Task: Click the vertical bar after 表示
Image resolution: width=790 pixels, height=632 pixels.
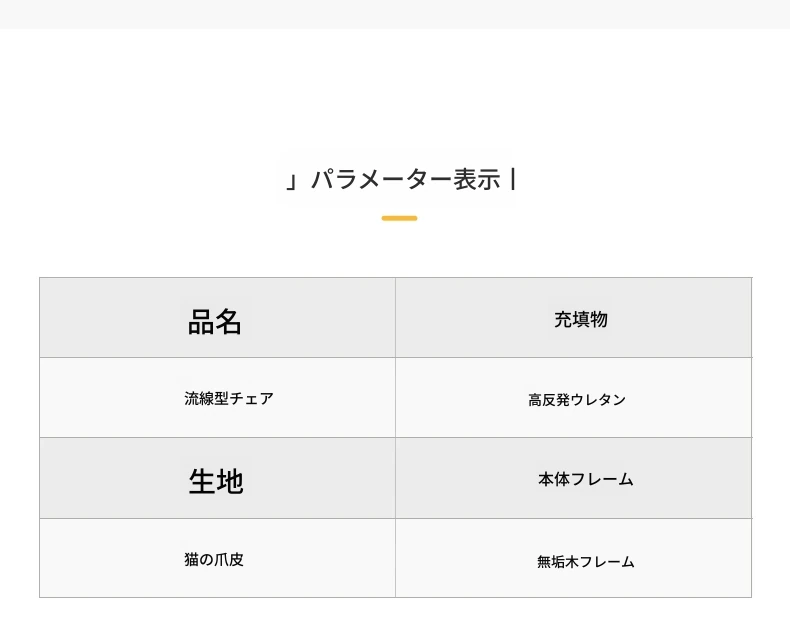Action: coord(513,179)
